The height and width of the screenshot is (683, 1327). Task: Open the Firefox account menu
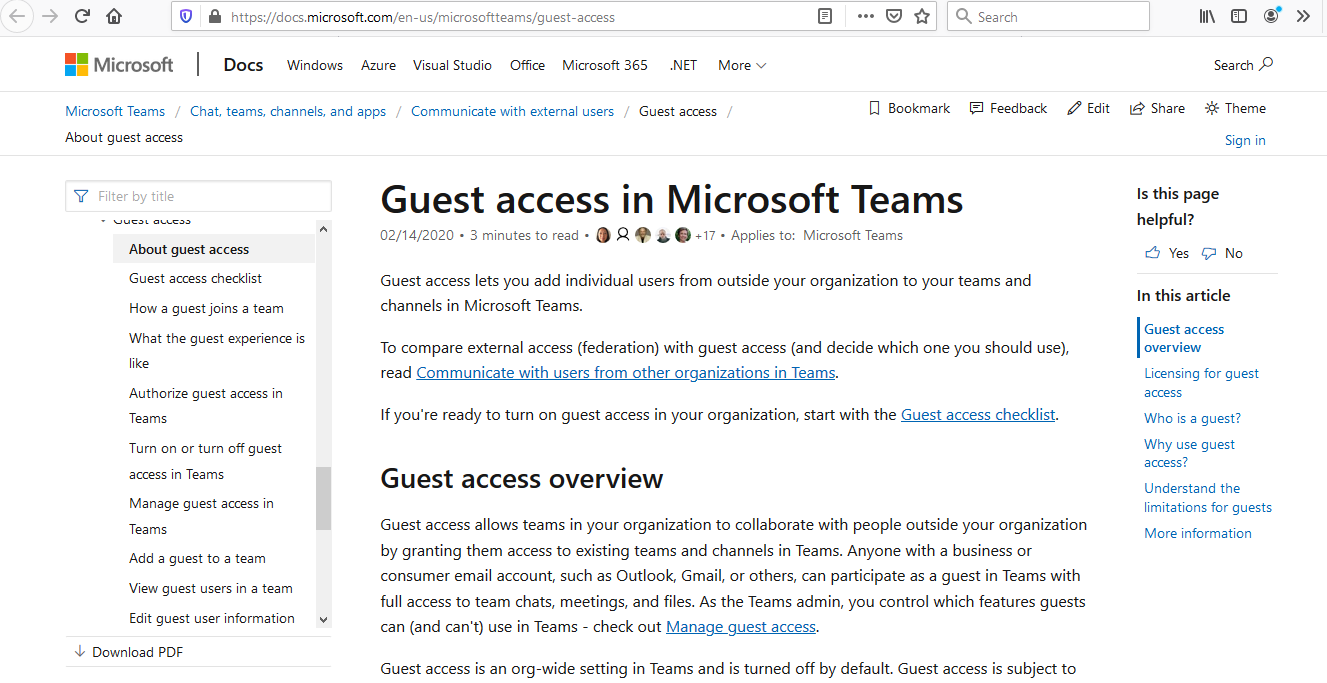click(x=1271, y=16)
